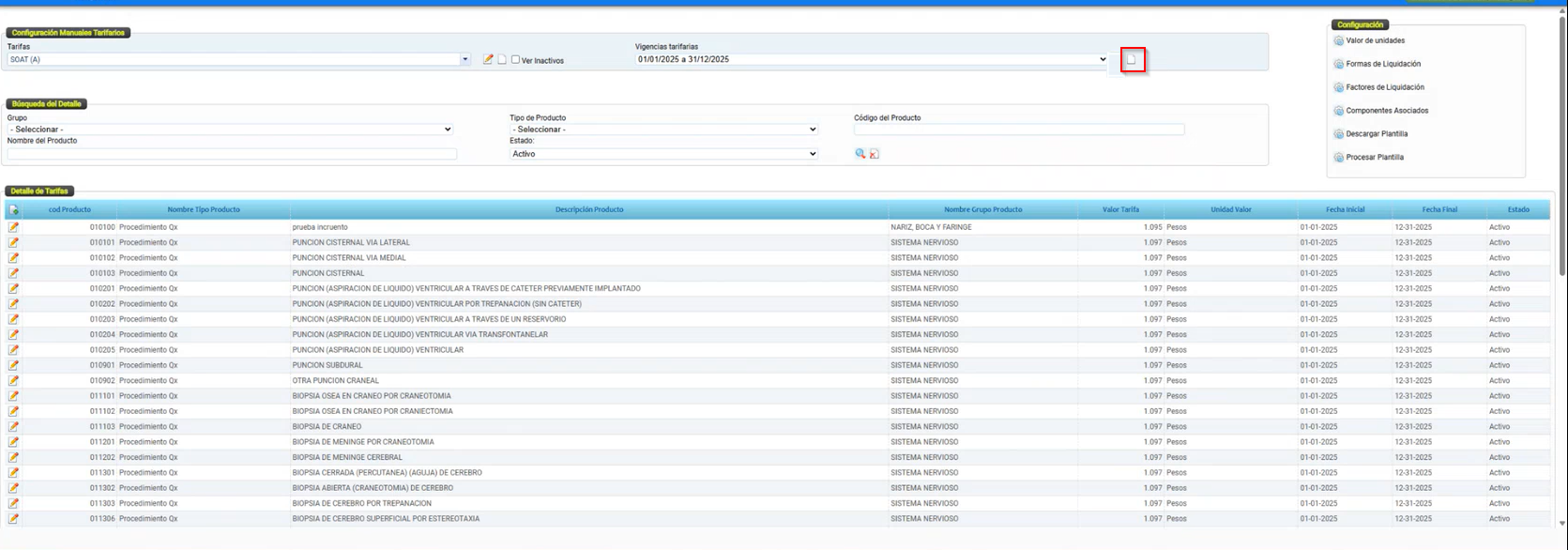1568x550 pixels.
Task: Select Formas de Liquidación option
Action: [x=1382, y=64]
